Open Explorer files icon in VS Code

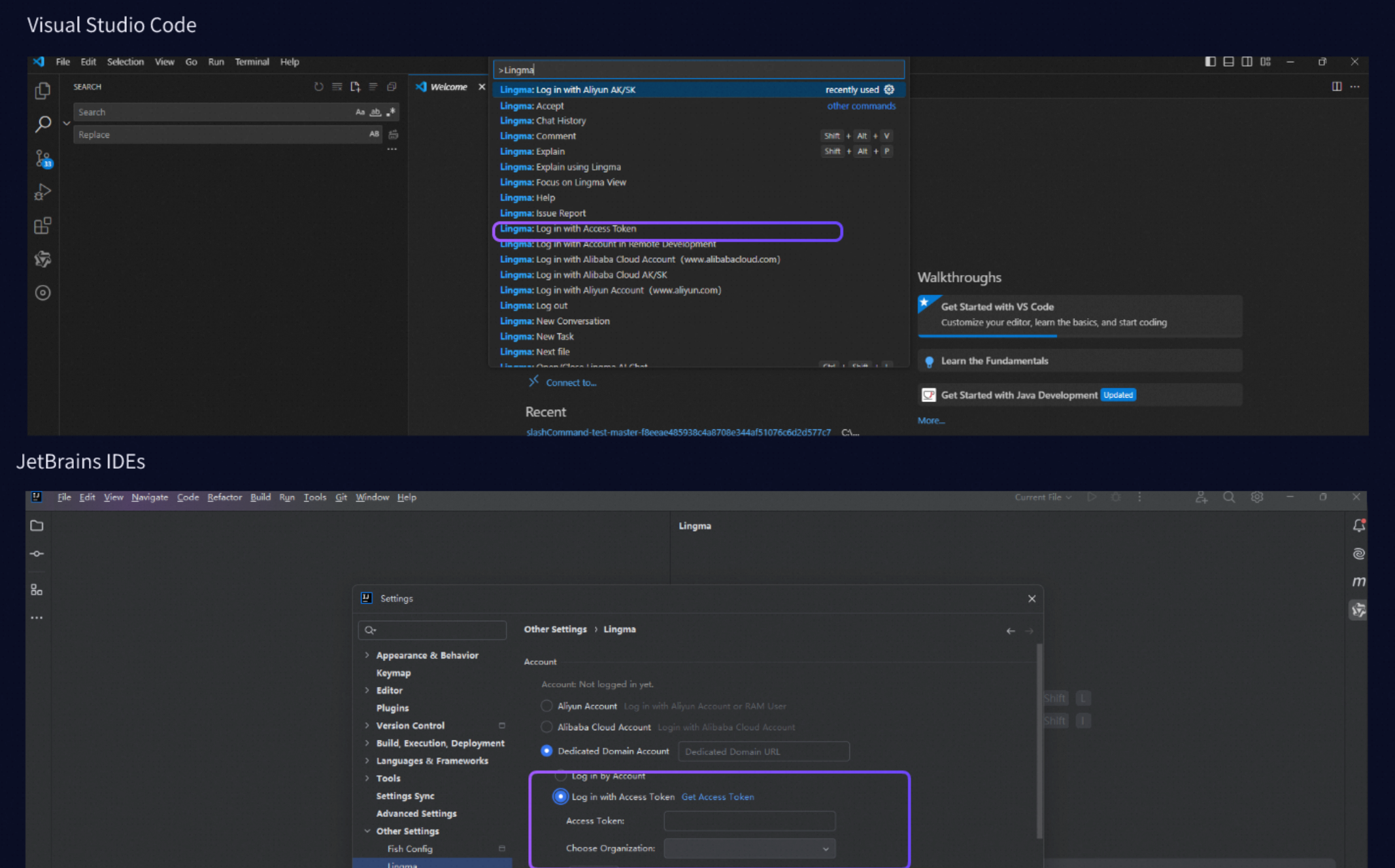point(42,91)
